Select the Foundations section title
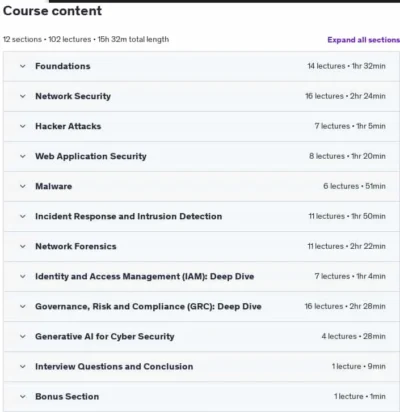 [63, 66]
